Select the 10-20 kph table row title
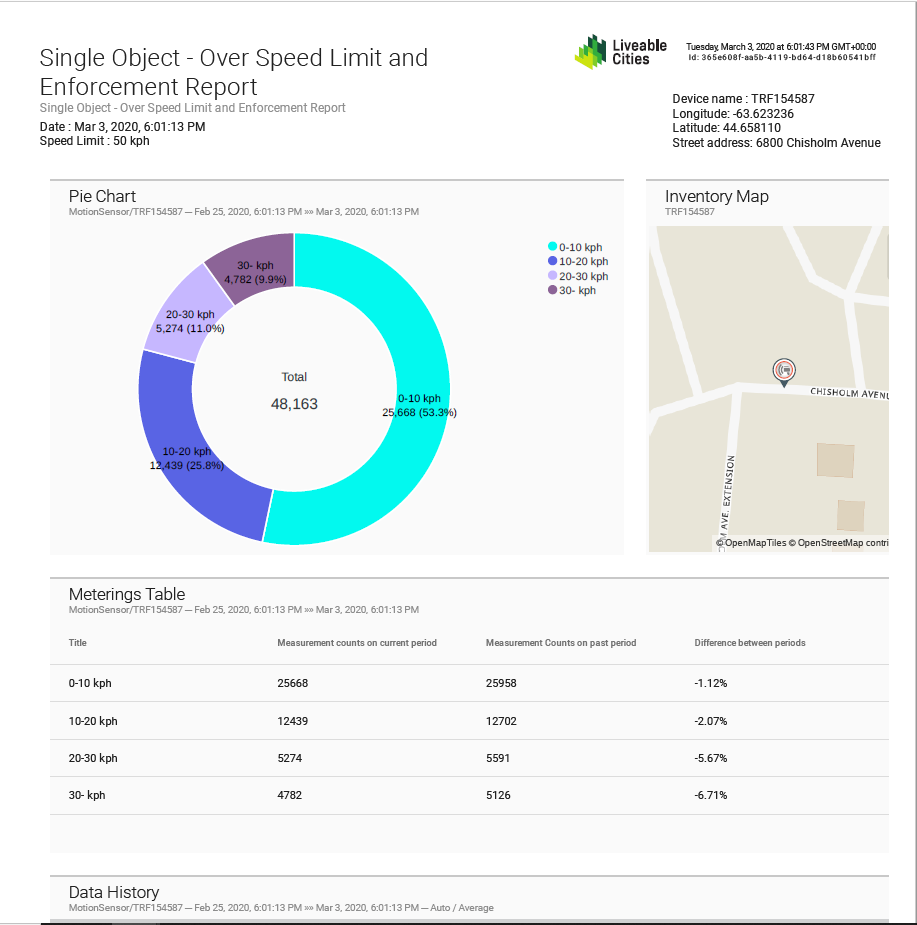Screen dimensions: 917x925 coord(93,721)
